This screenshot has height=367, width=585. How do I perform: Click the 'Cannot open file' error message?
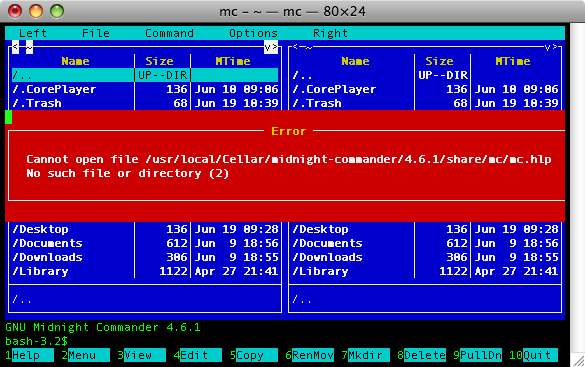(289, 159)
